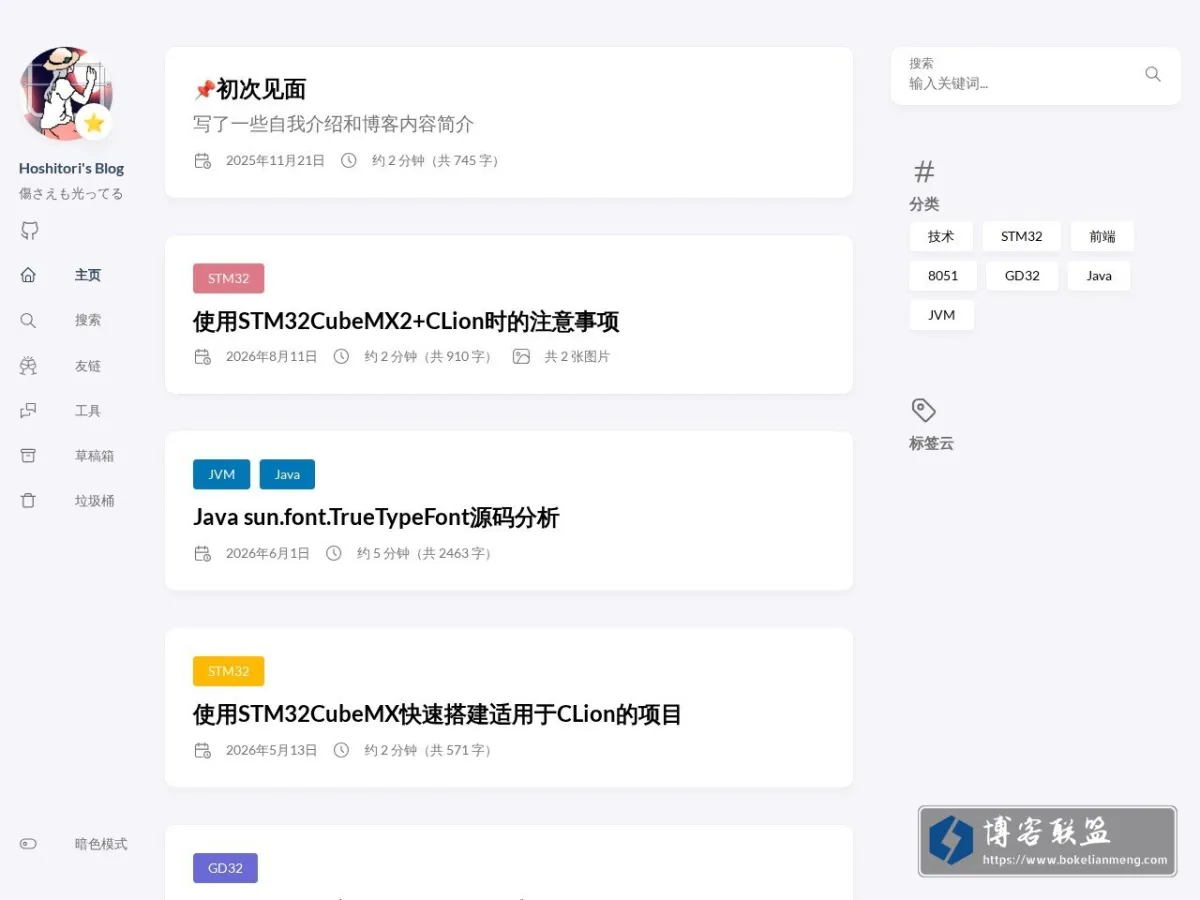Screen dimensions: 1200x900
Task: Open the 草稿箱 menu item
Action: [x=94, y=456]
